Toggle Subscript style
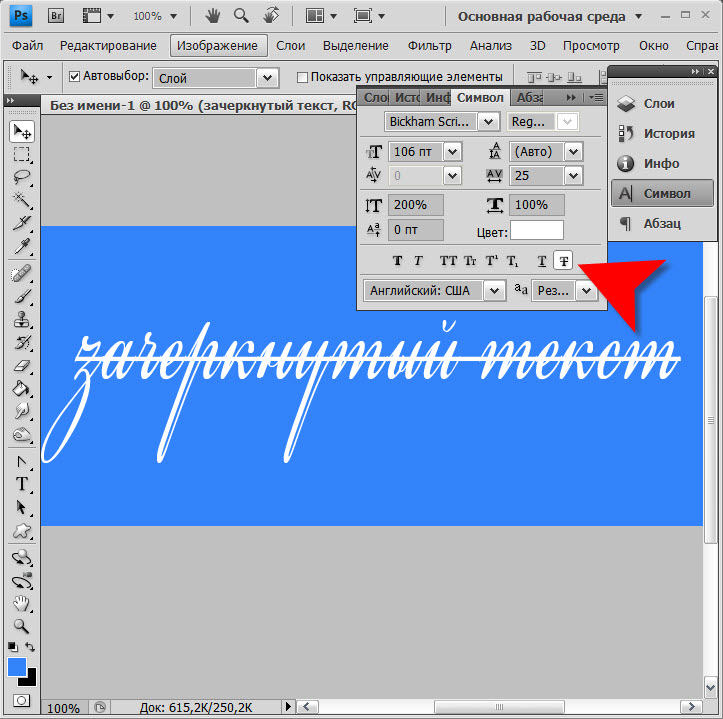Viewport: 723px width, 719px height. [x=512, y=261]
